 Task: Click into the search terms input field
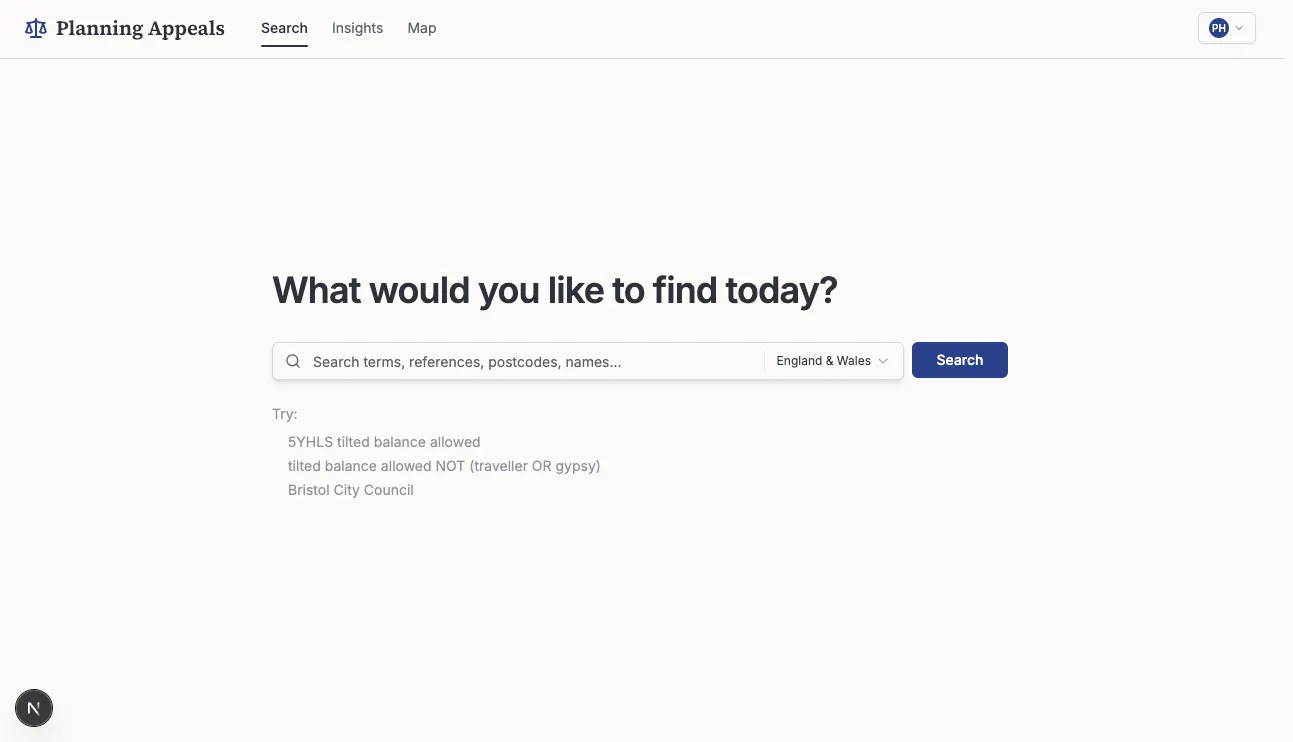click(x=520, y=361)
